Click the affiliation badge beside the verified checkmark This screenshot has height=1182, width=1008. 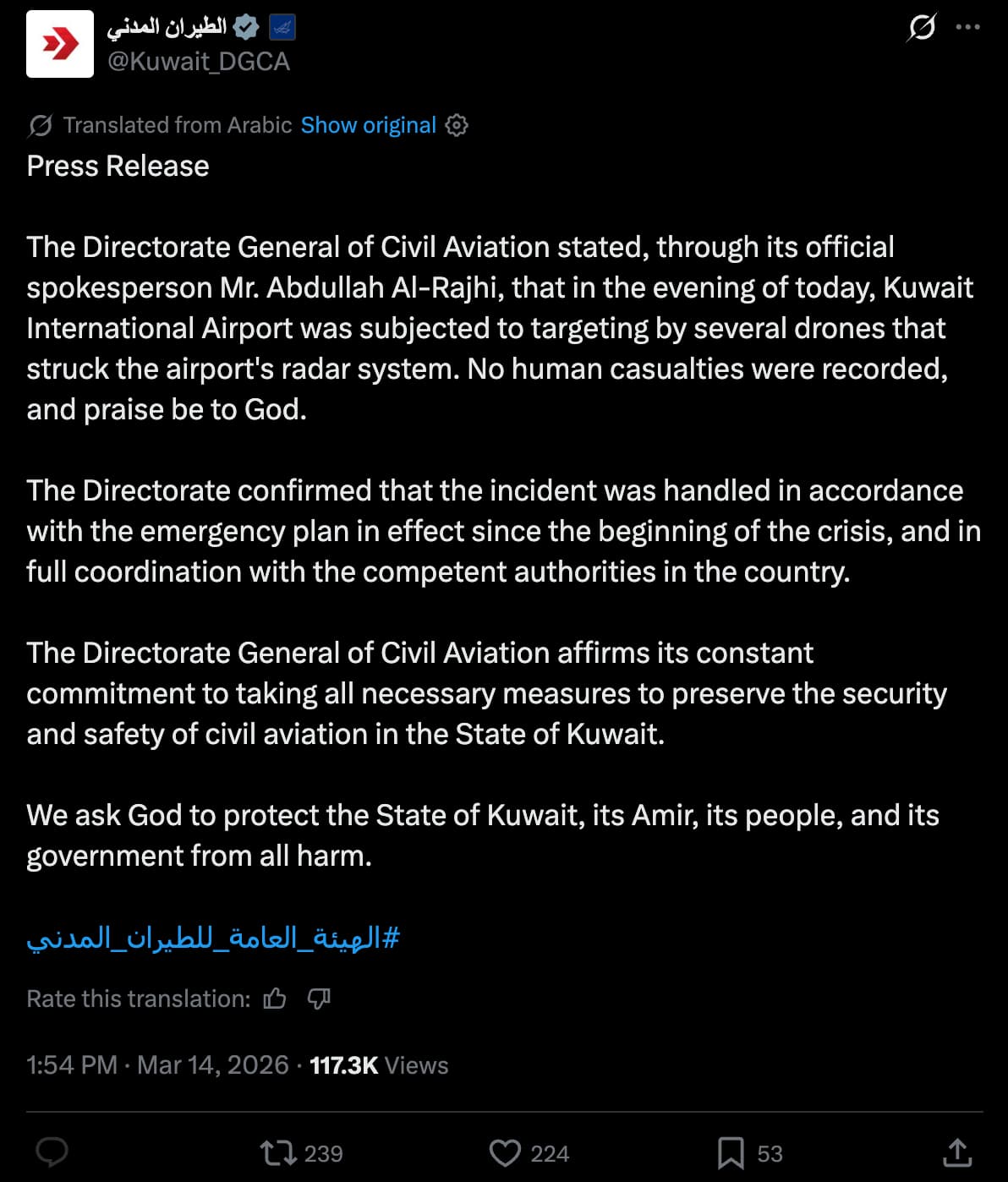coord(282,28)
